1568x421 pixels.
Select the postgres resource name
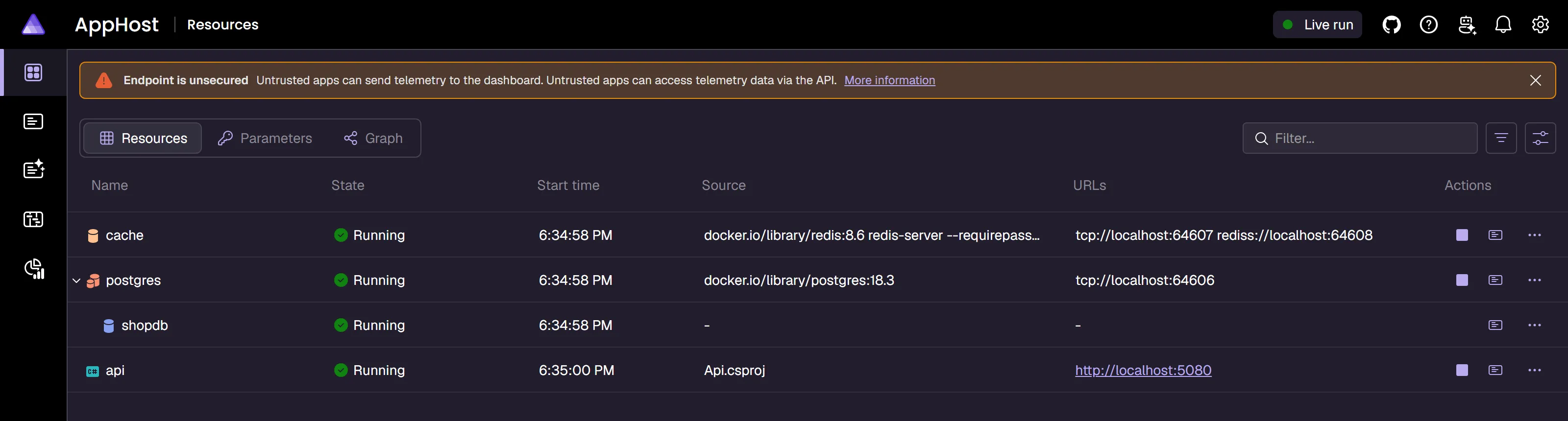point(133,281)
